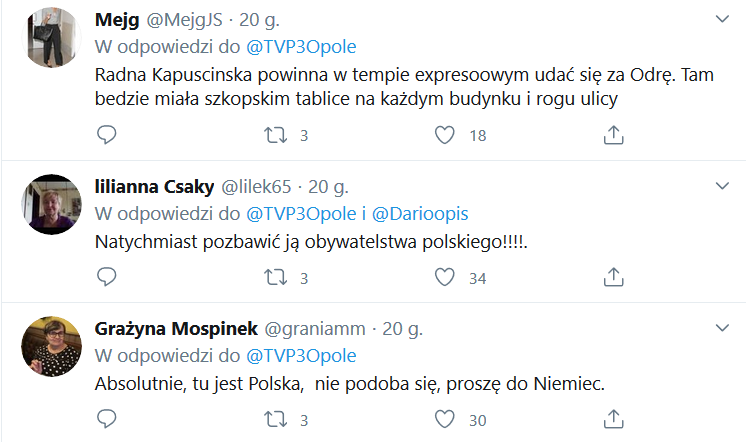Screen dimensions: 746x442
Task: Reply to lilianna Csaky's tweet
Action: (107, 277)
